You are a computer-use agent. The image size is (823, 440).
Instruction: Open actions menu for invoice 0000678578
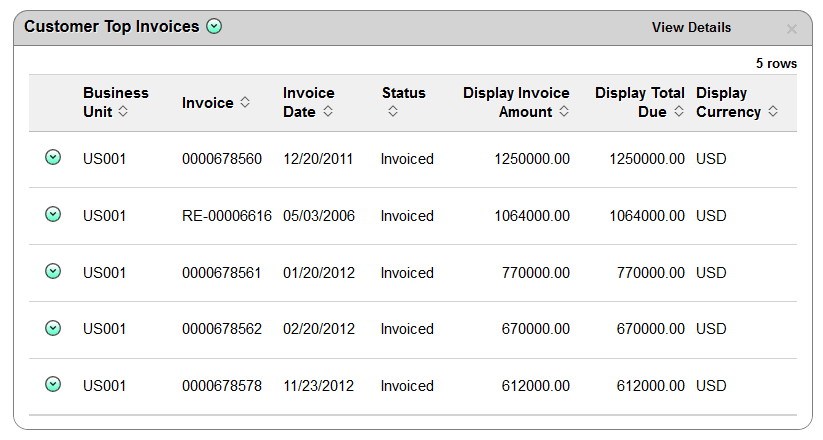(53, 384)
